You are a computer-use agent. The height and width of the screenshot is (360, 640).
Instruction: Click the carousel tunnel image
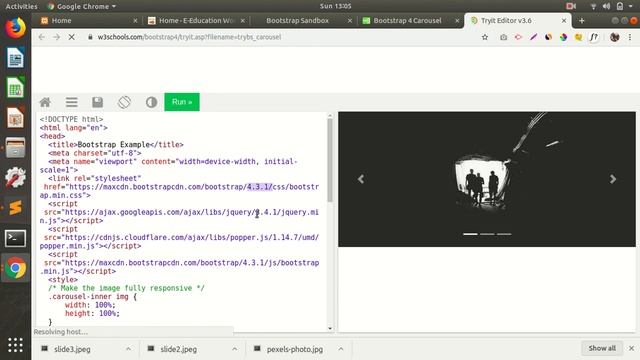coord(487,179)
